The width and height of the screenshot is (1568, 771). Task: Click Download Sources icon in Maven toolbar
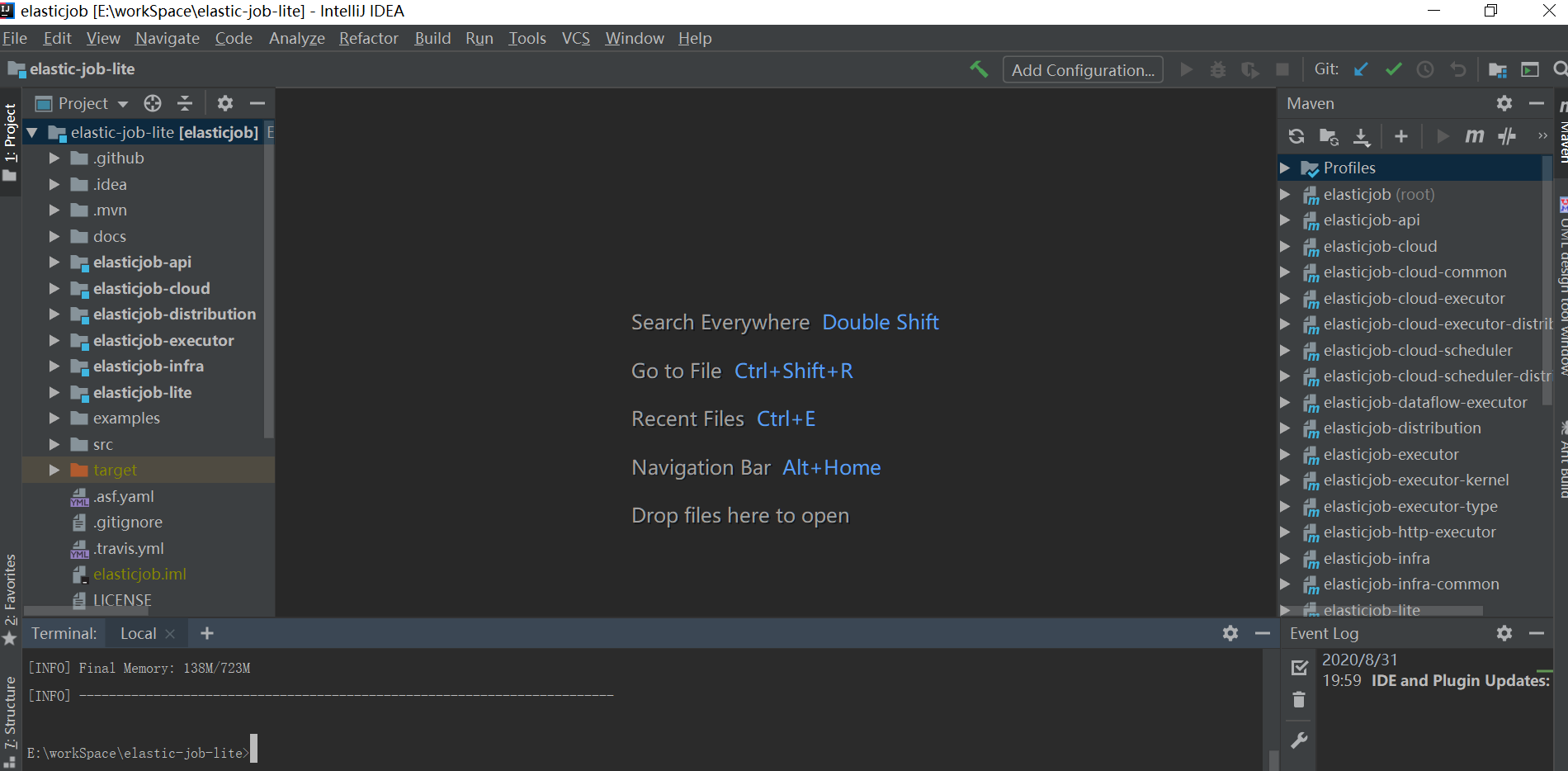point(1362,137)
